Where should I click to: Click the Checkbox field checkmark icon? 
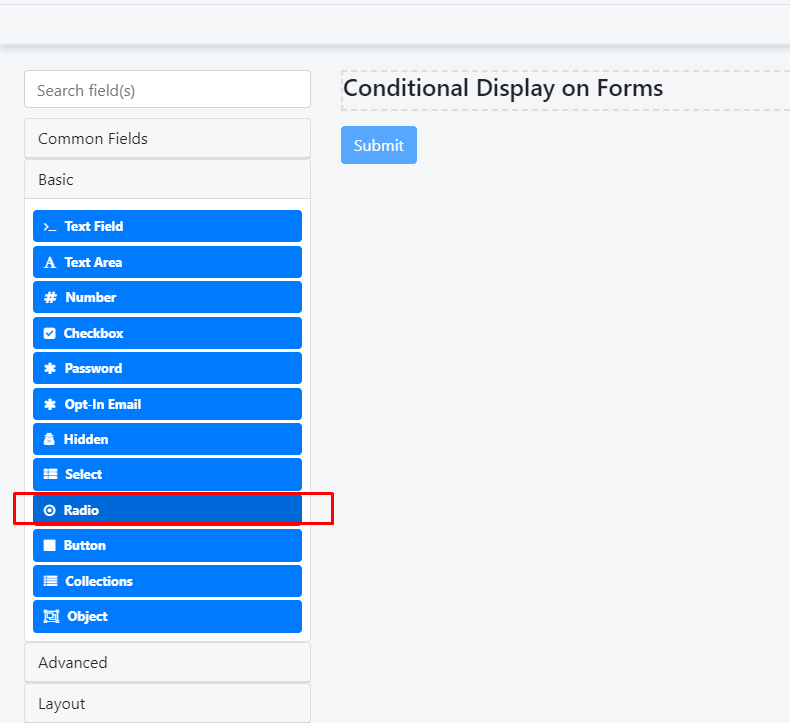pos(50,334)
